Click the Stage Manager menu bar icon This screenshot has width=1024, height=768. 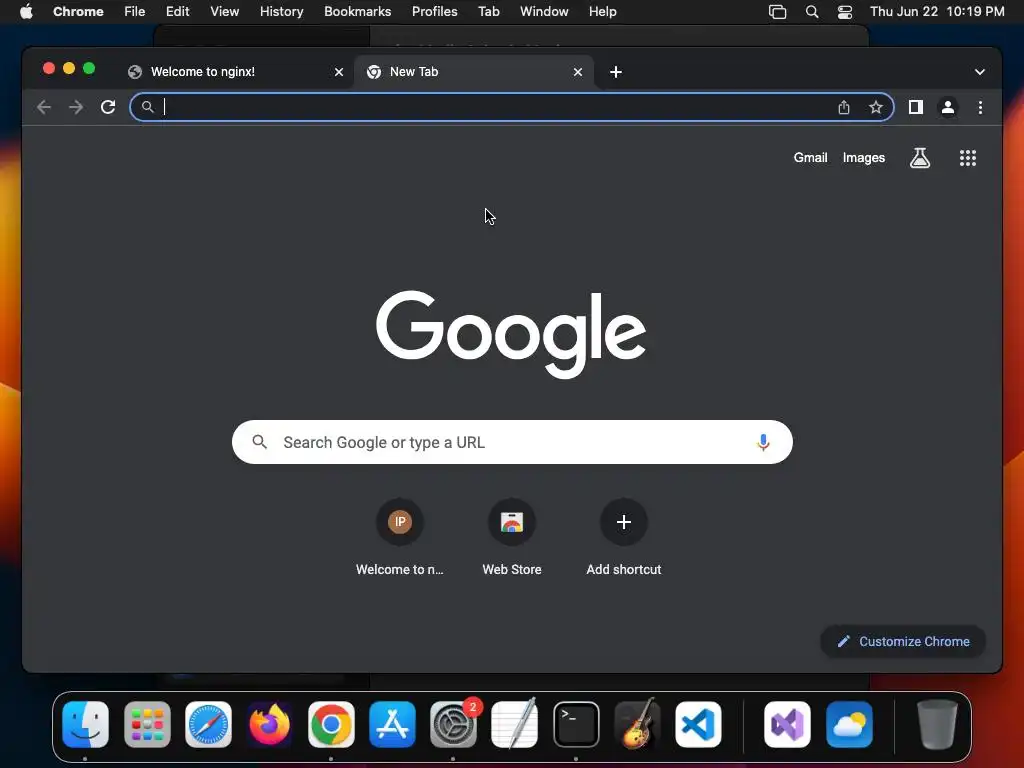(x=777, y=12)
